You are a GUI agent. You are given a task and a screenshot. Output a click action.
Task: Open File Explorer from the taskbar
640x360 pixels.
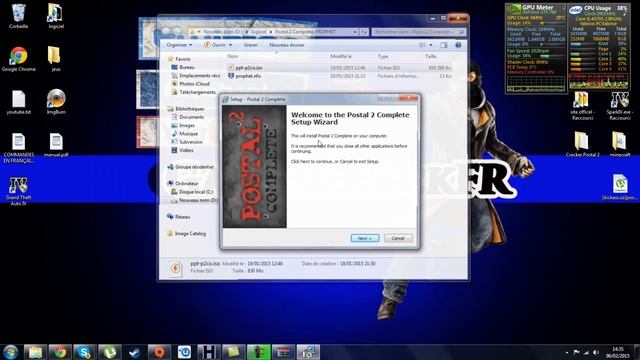pyautogui.click(x=36, y=352)
